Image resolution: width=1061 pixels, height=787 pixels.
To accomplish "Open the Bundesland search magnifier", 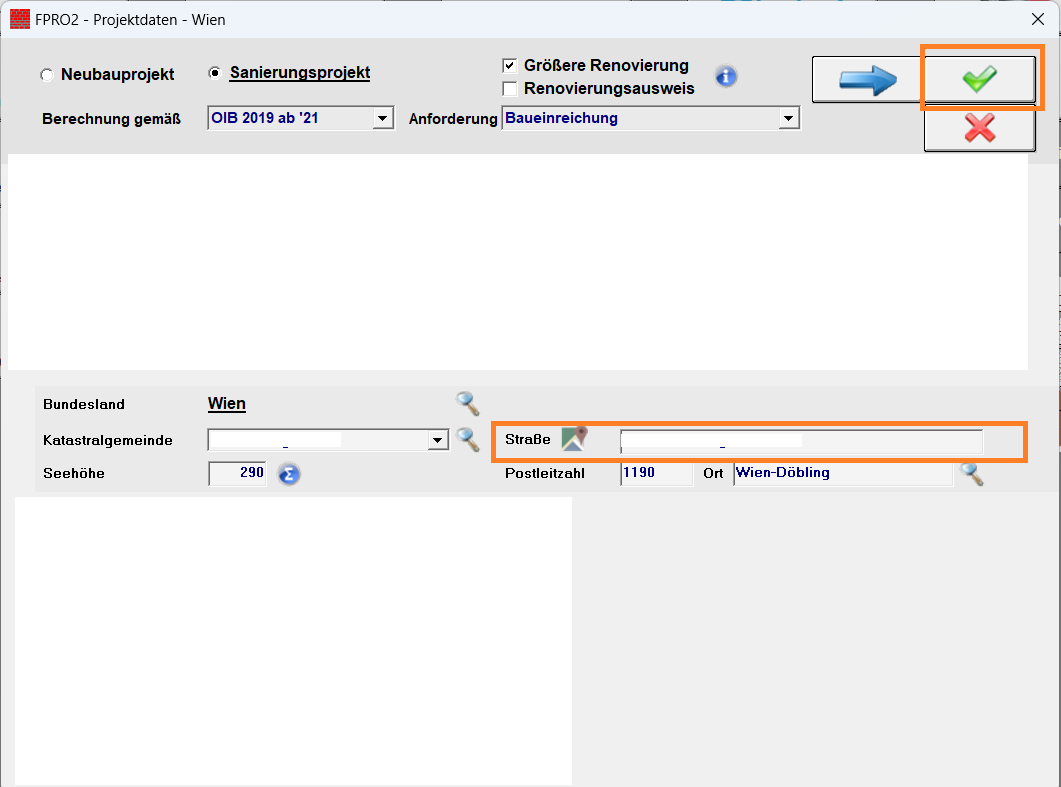I will [x=467, y=403].
